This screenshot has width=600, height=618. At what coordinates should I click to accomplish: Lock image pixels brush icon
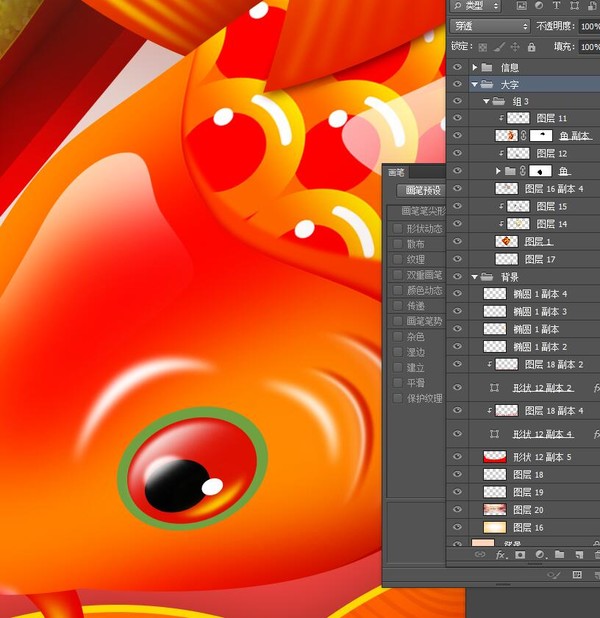point(499,47)
